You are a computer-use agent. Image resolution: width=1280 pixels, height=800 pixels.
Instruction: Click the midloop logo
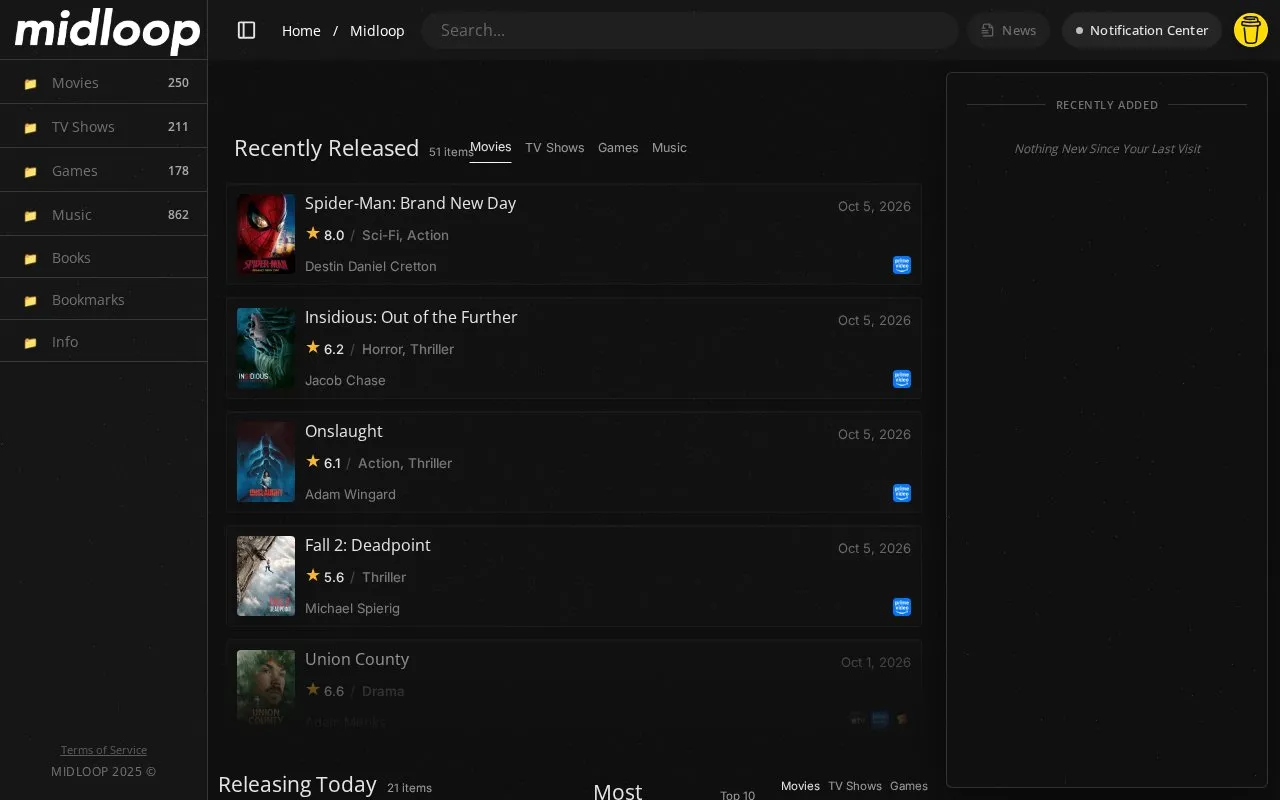click(107, 30)
